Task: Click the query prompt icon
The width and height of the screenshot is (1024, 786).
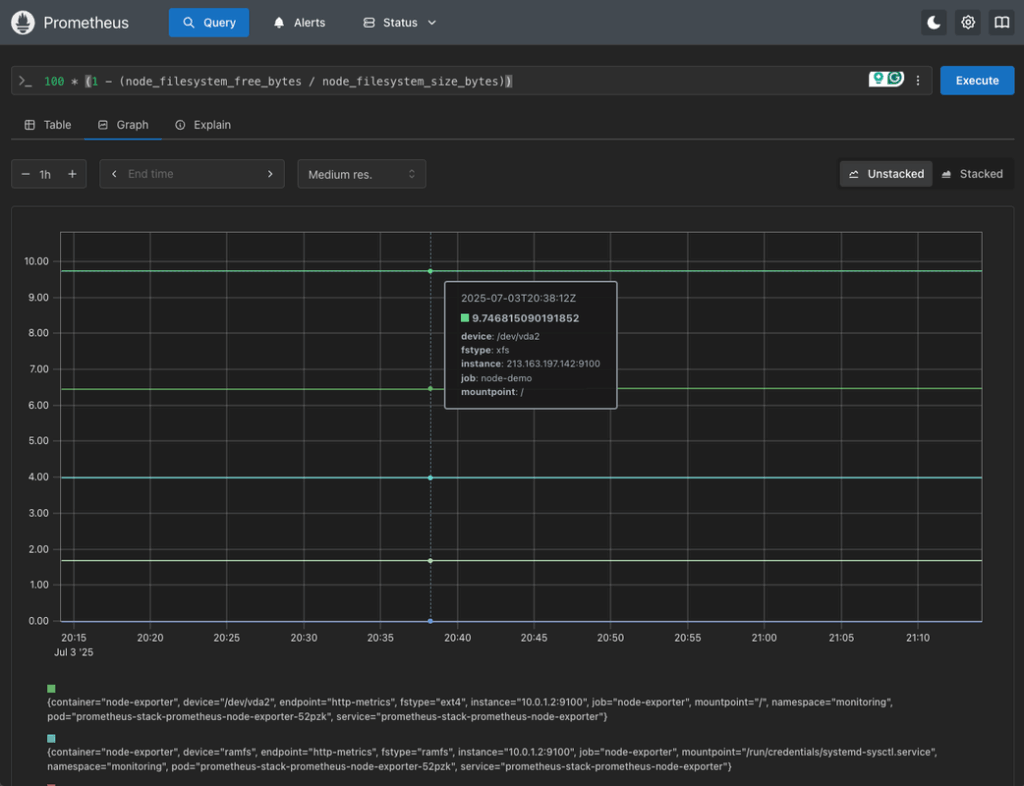Action: pos(25,81)
